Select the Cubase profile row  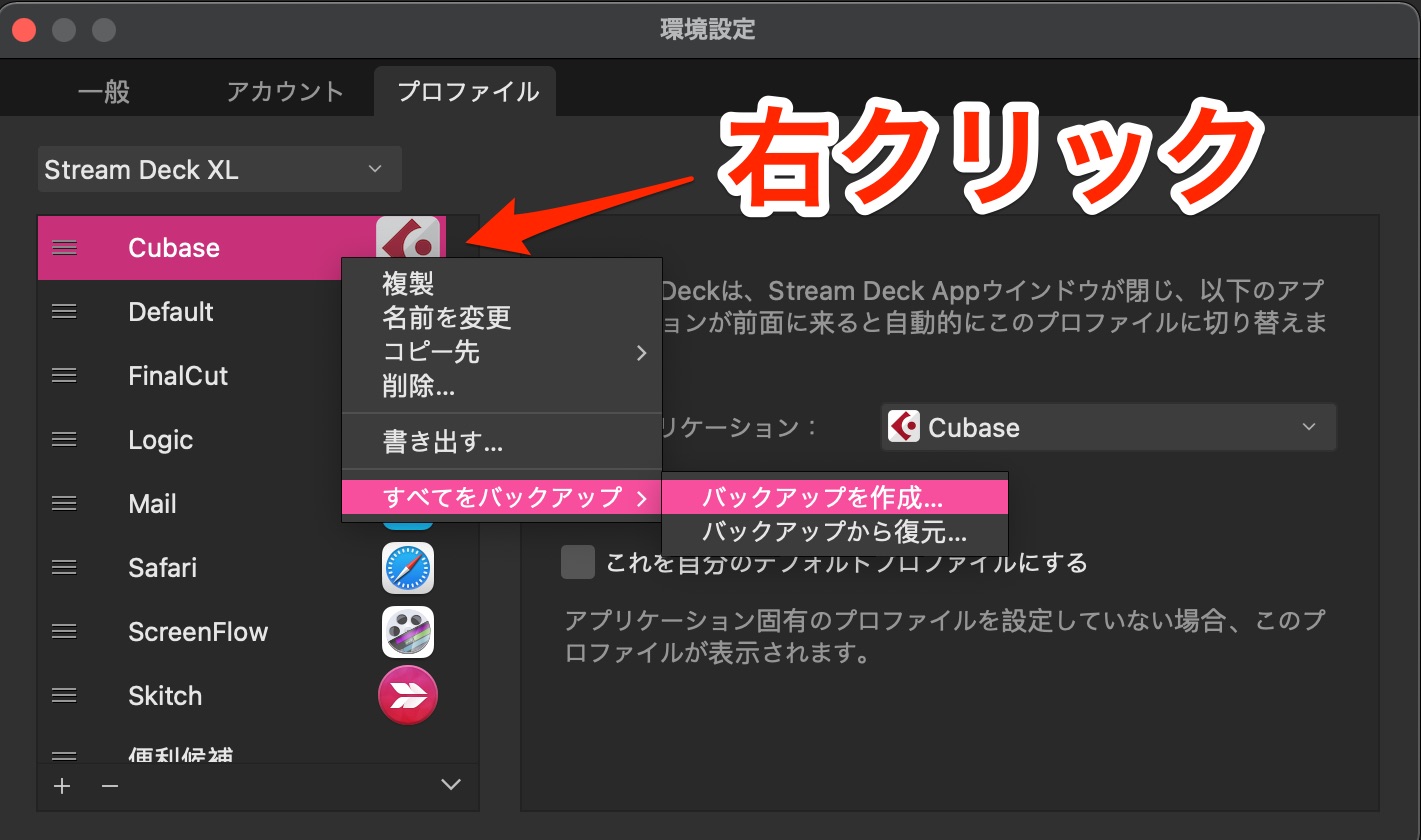tap(242, 248)
